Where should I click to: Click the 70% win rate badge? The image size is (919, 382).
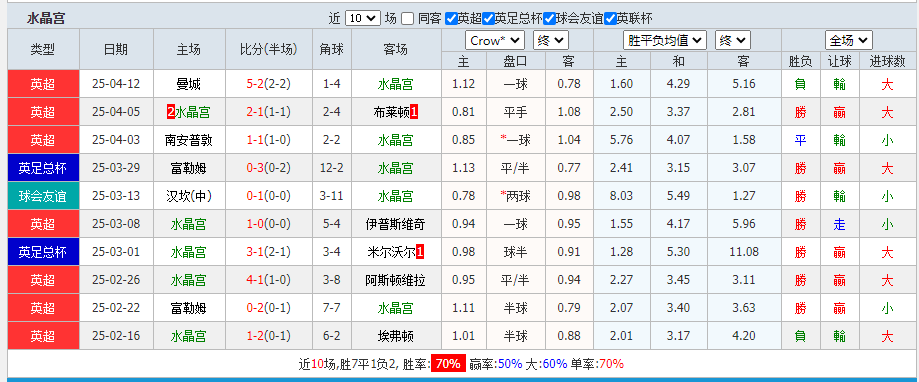click(448, 363)
